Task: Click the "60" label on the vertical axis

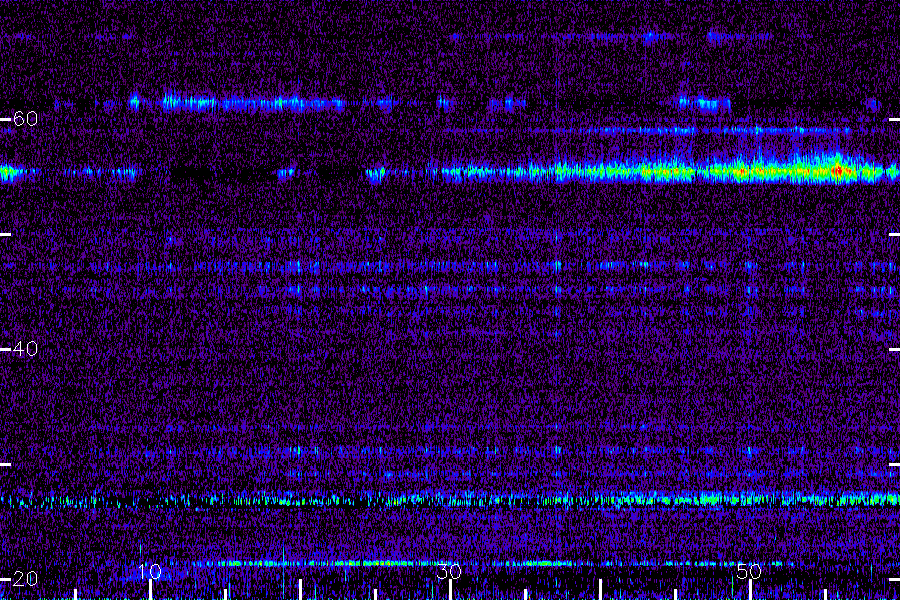Action: (25, 119)
